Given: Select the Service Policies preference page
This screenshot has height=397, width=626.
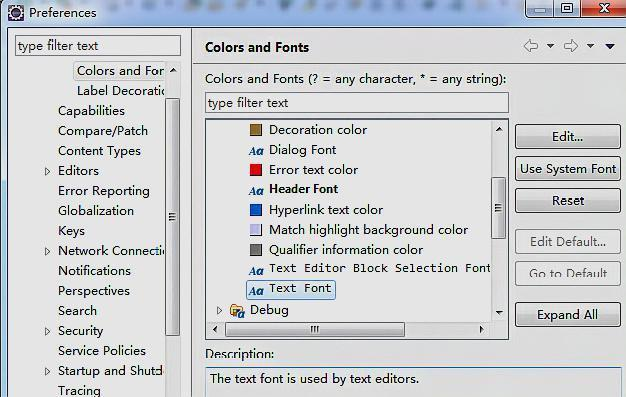Looking at the screenshot, I should (102, 351).
